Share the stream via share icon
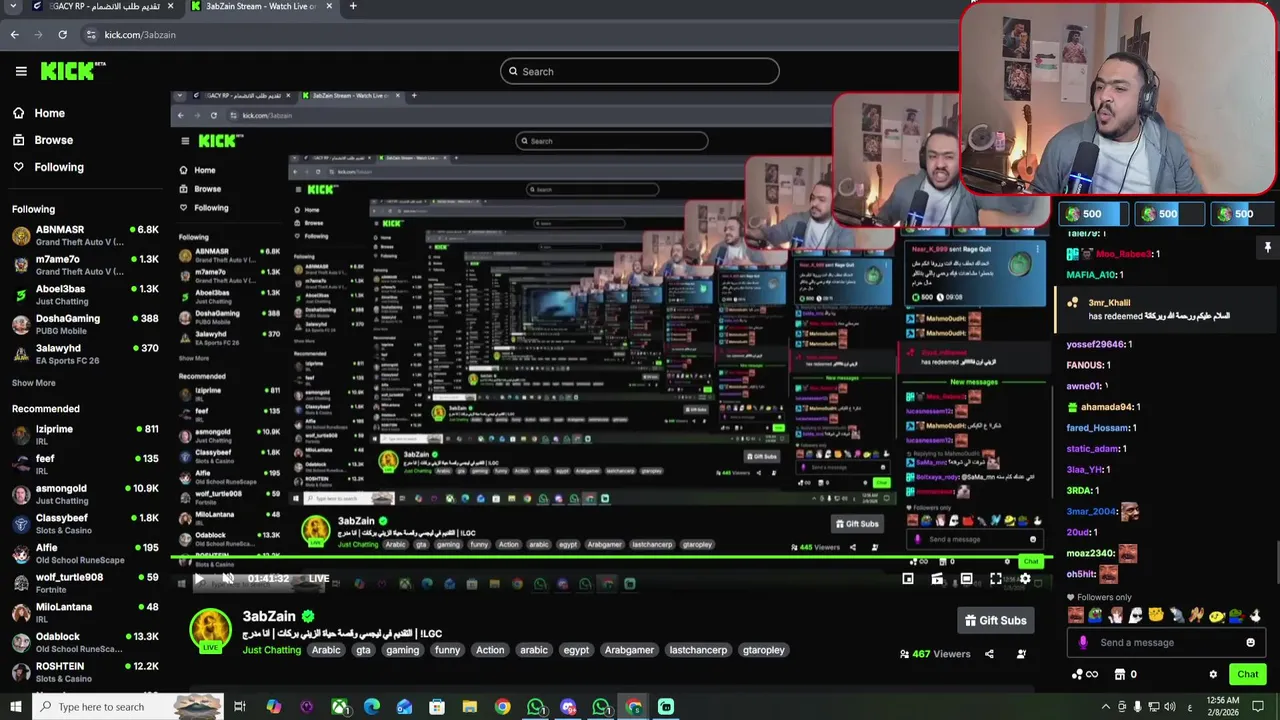 [989, 654]
